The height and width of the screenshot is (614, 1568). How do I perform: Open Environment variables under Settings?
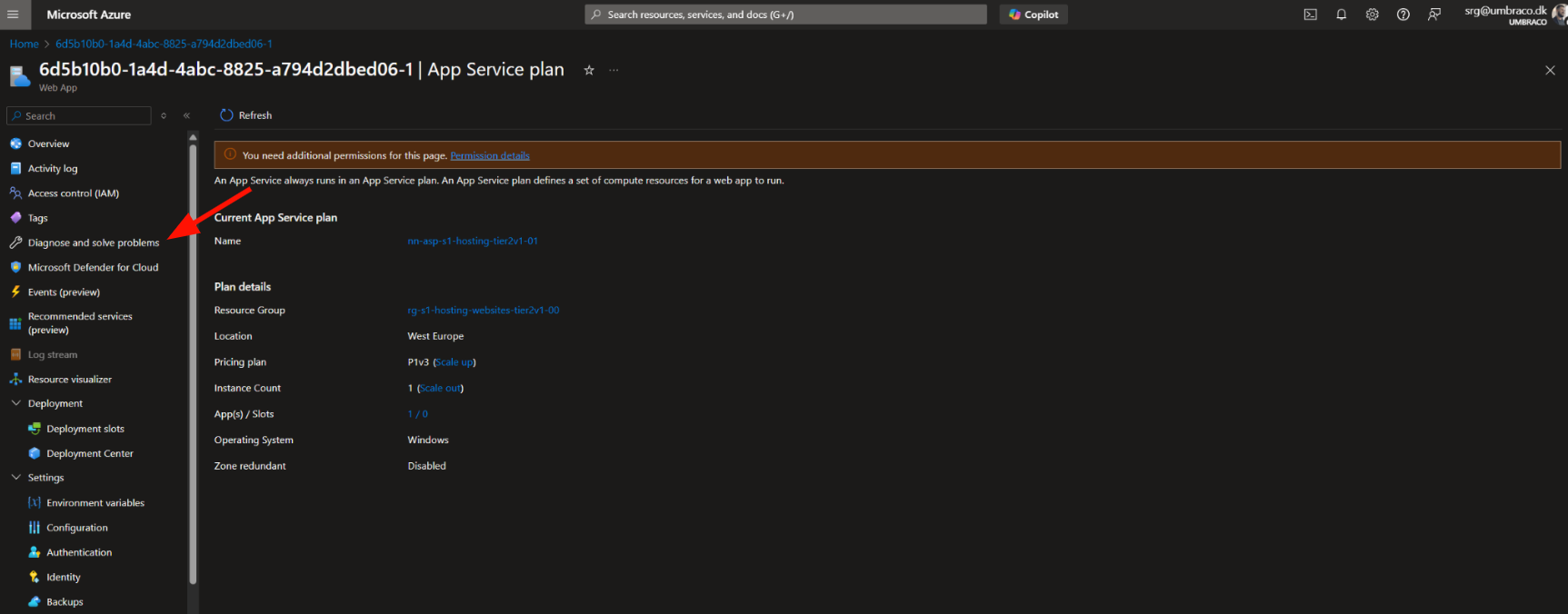click(x=95, y=503)
